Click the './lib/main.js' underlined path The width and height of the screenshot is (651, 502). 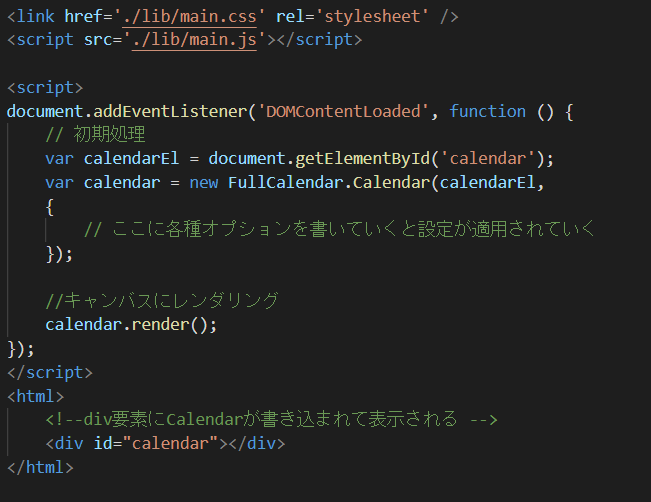click(194, 40)
